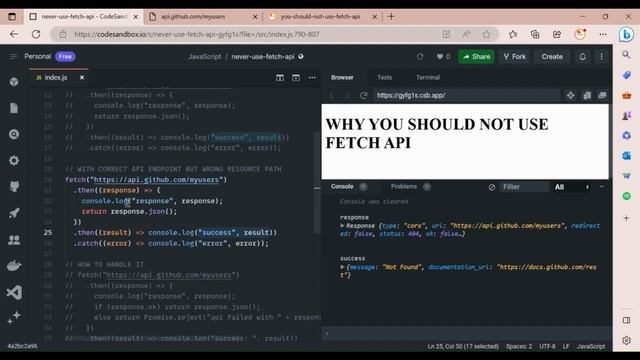Add a new Edge sidebar app

click(627, 218)
